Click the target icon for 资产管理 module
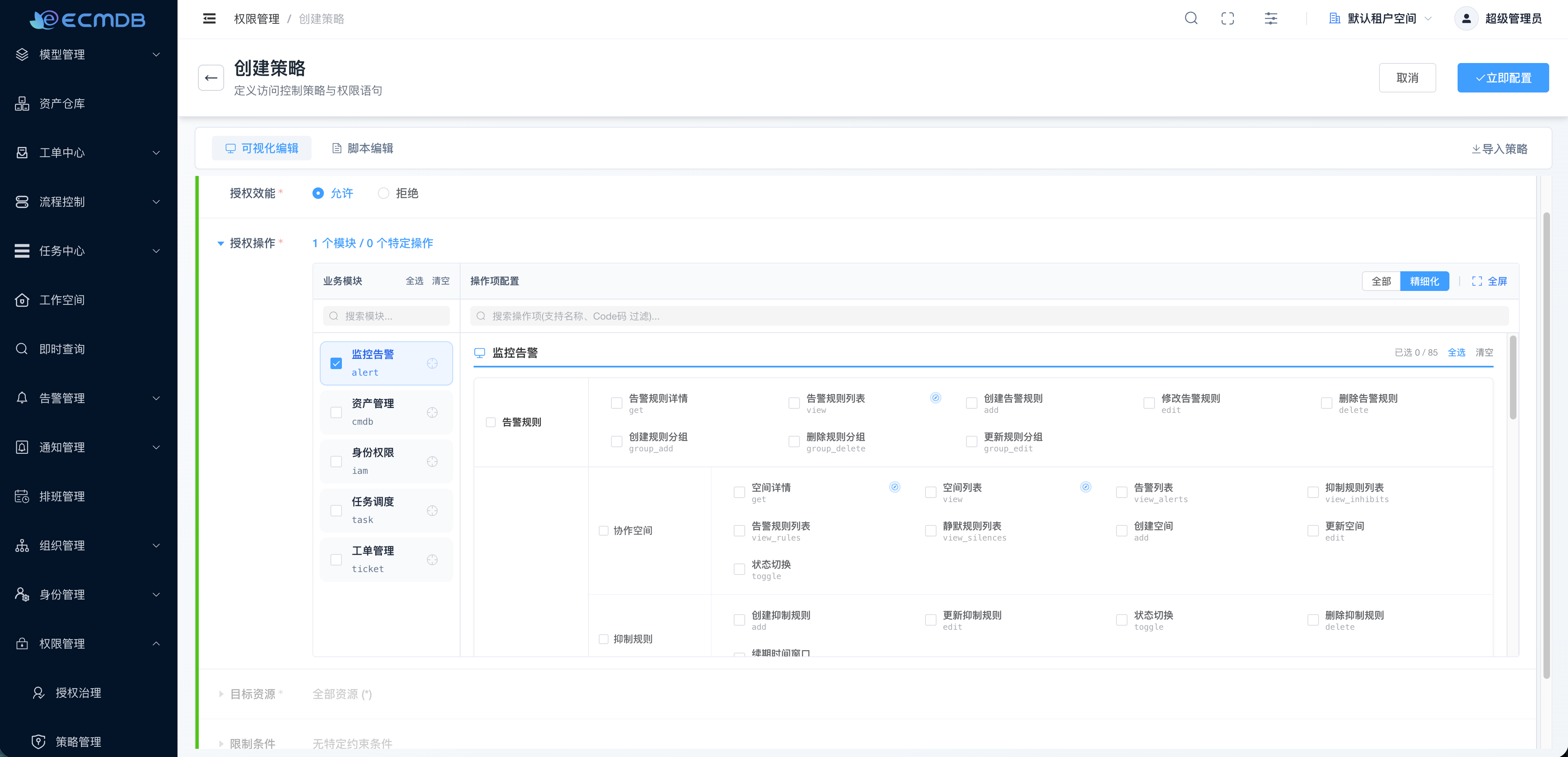This screenshot has width=1568, height=757. point(432,413)
